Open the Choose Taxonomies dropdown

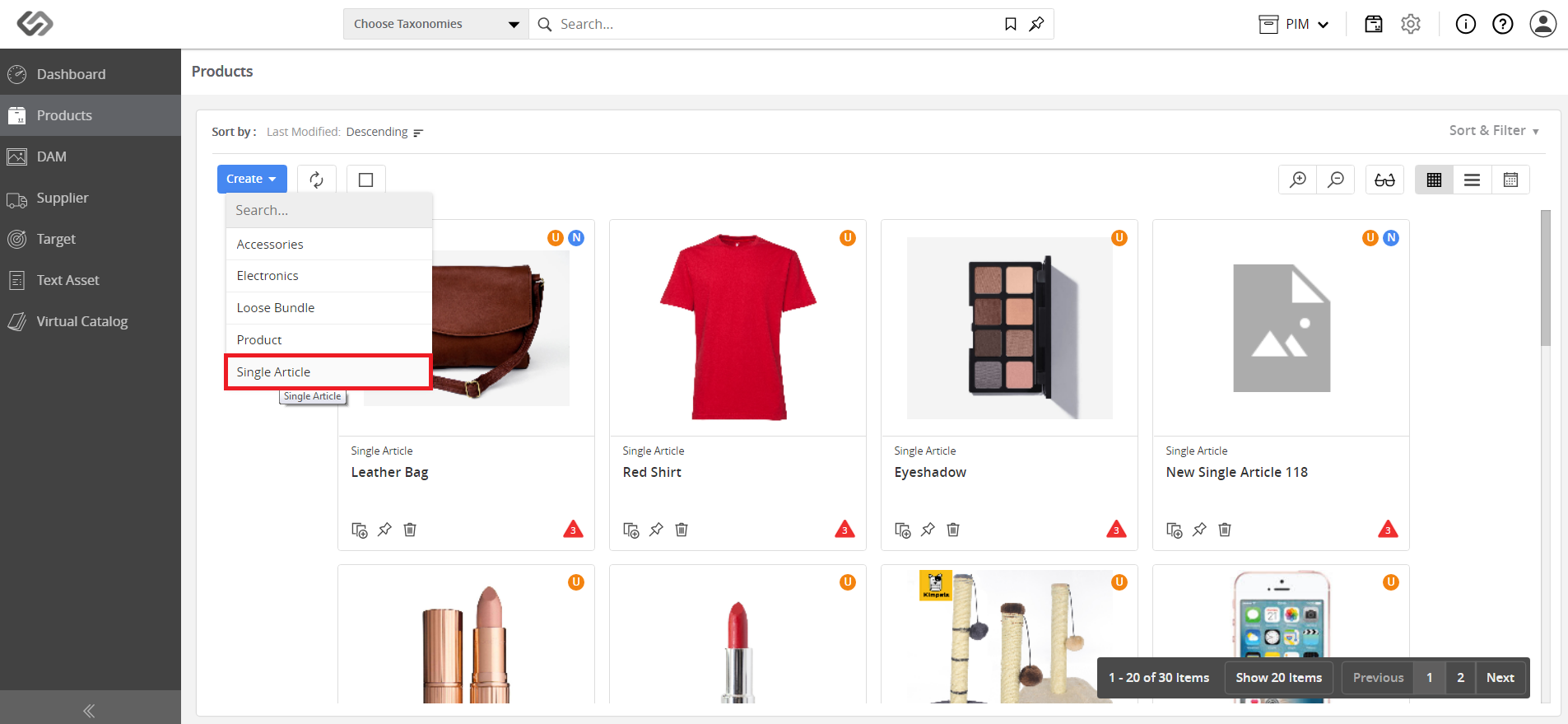pyautogui.click(x=436, y=24)
